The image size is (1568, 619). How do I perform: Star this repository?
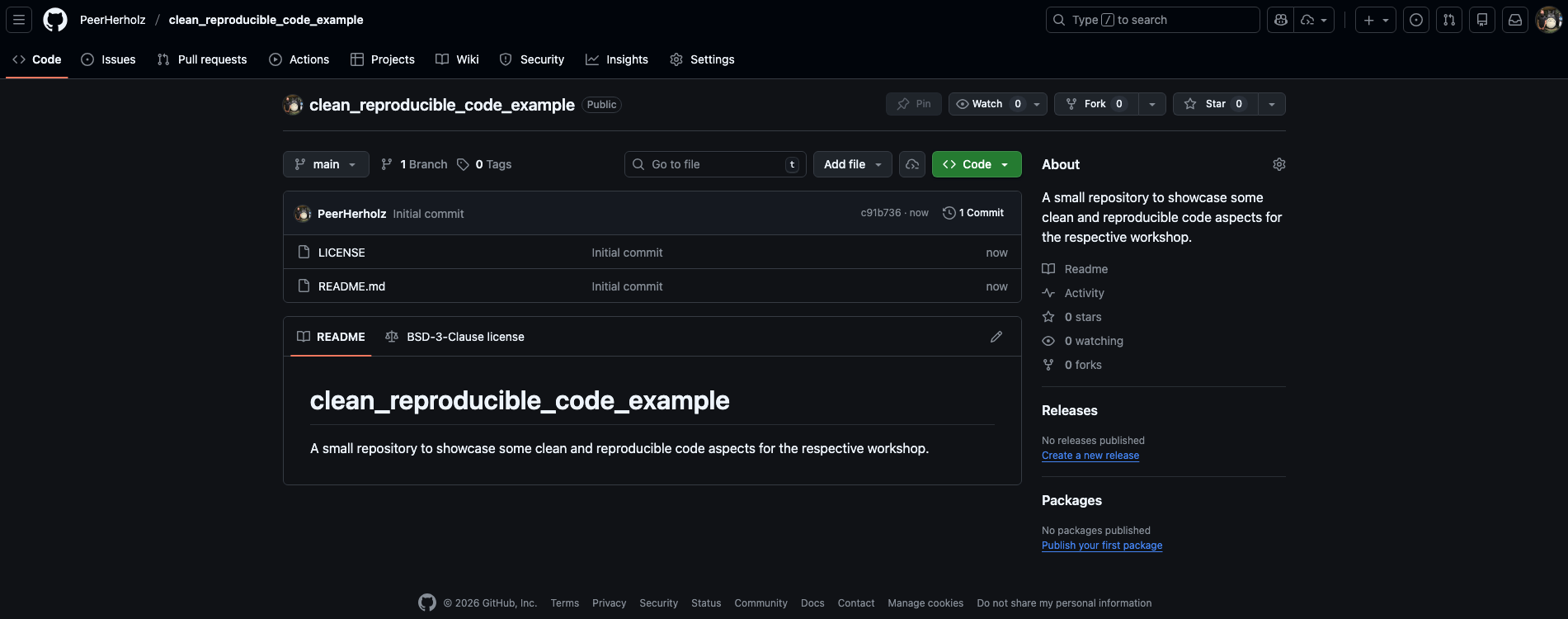coord(1215,104)
